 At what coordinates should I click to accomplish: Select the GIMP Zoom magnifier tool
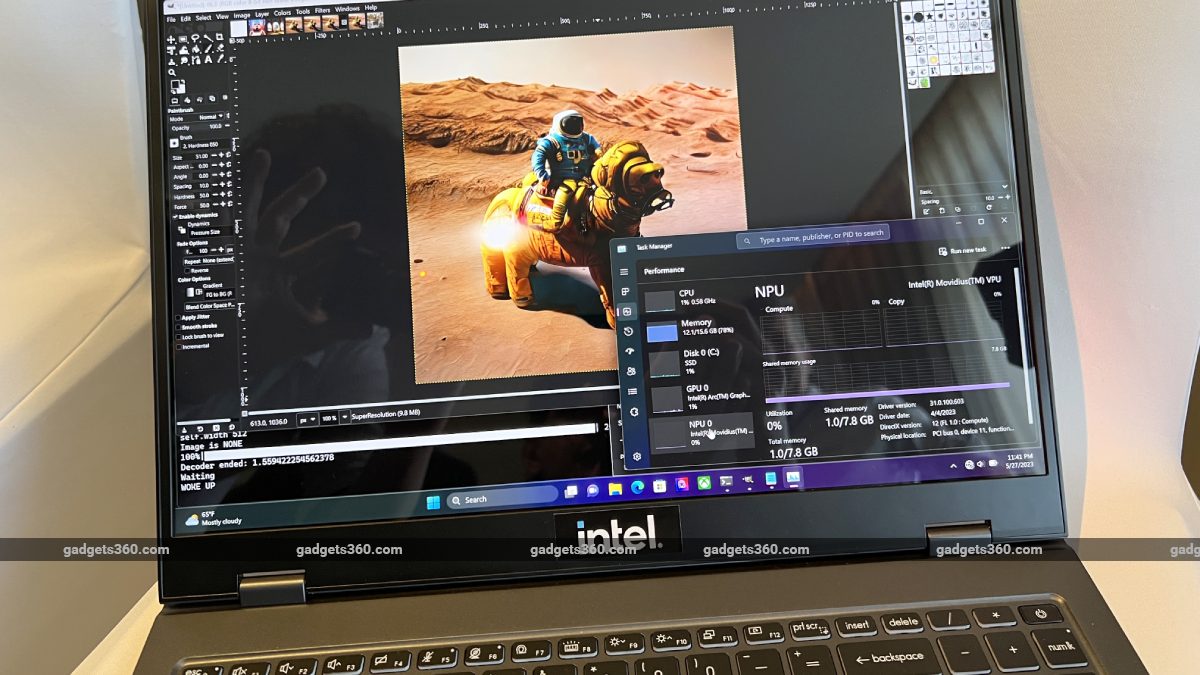pyautogui.click(x=172, y=72)
